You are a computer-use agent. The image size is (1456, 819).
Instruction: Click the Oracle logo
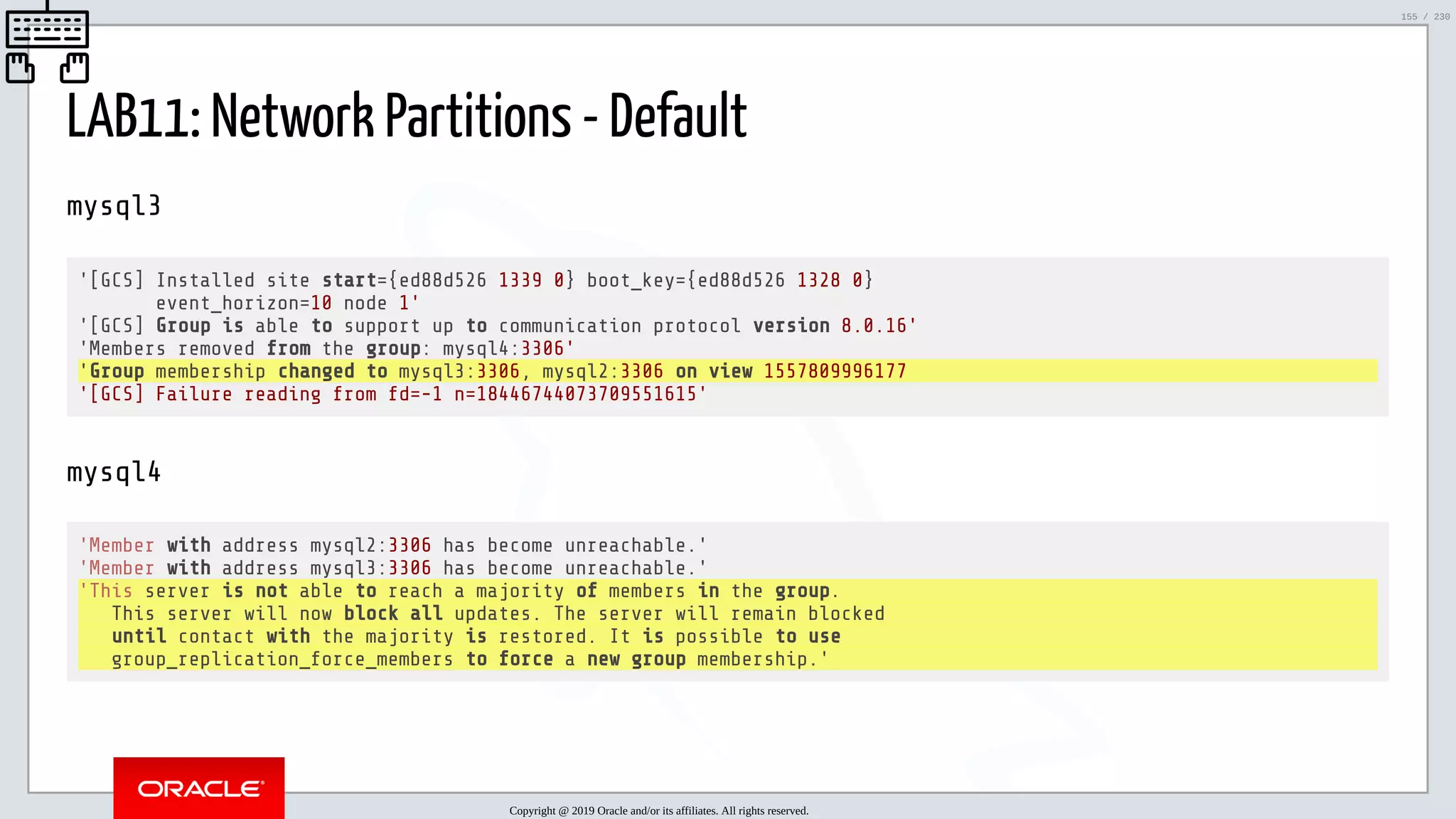[x=199, y=788]
